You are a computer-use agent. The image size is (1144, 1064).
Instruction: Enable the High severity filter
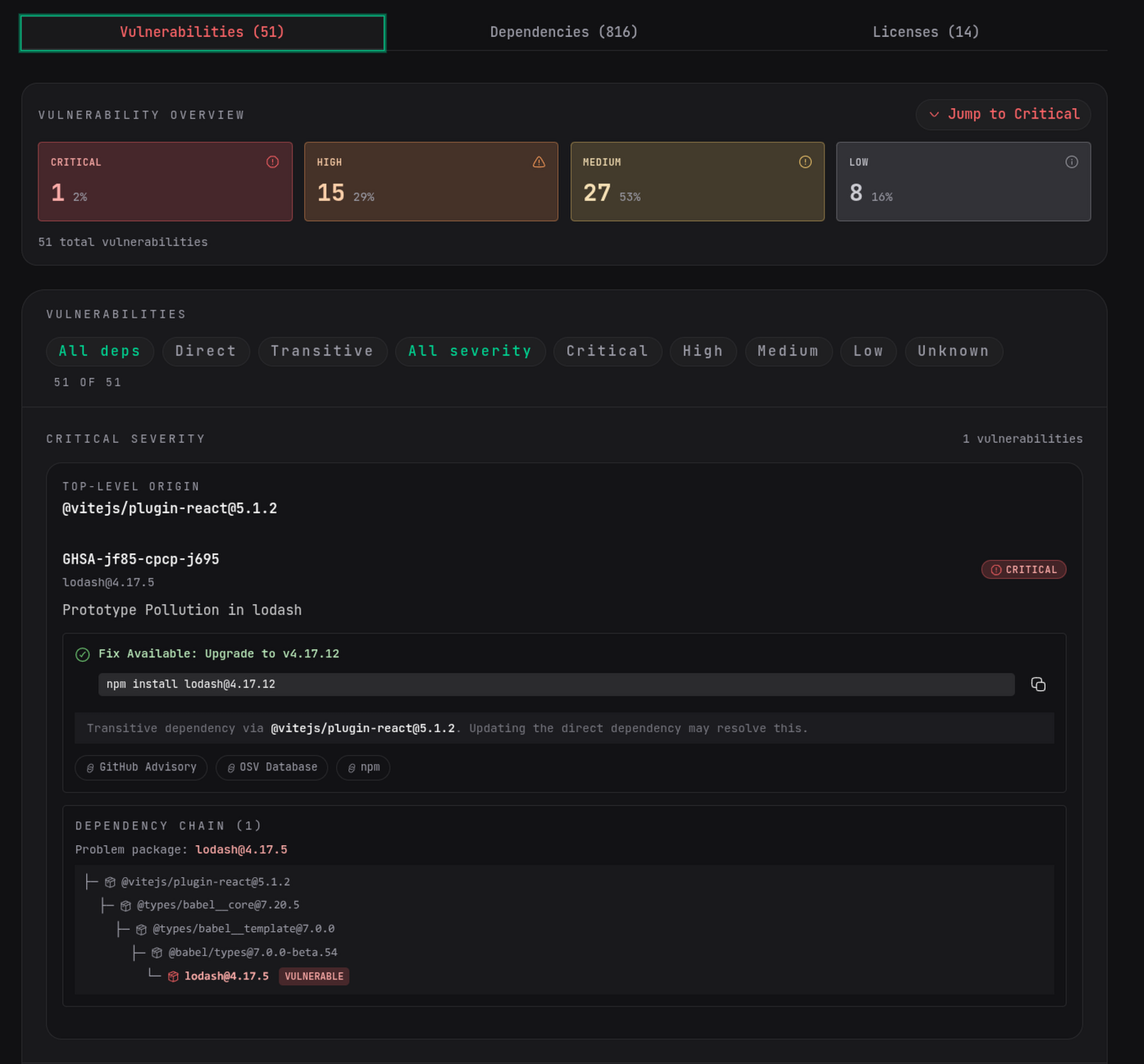702,352
